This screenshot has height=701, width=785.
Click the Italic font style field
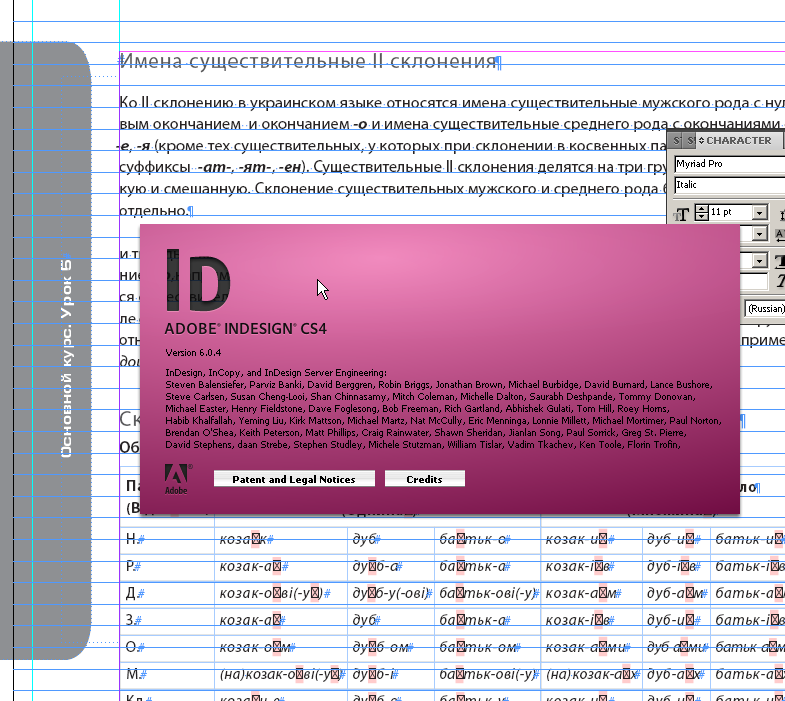click(x=730, y=185)
